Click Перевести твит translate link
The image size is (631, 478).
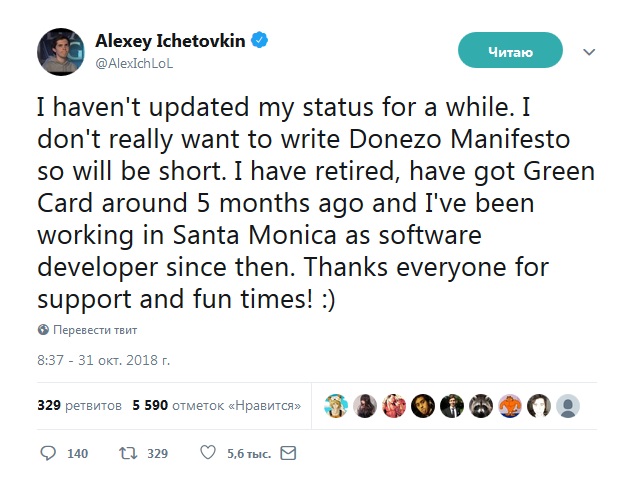(95, 330)
